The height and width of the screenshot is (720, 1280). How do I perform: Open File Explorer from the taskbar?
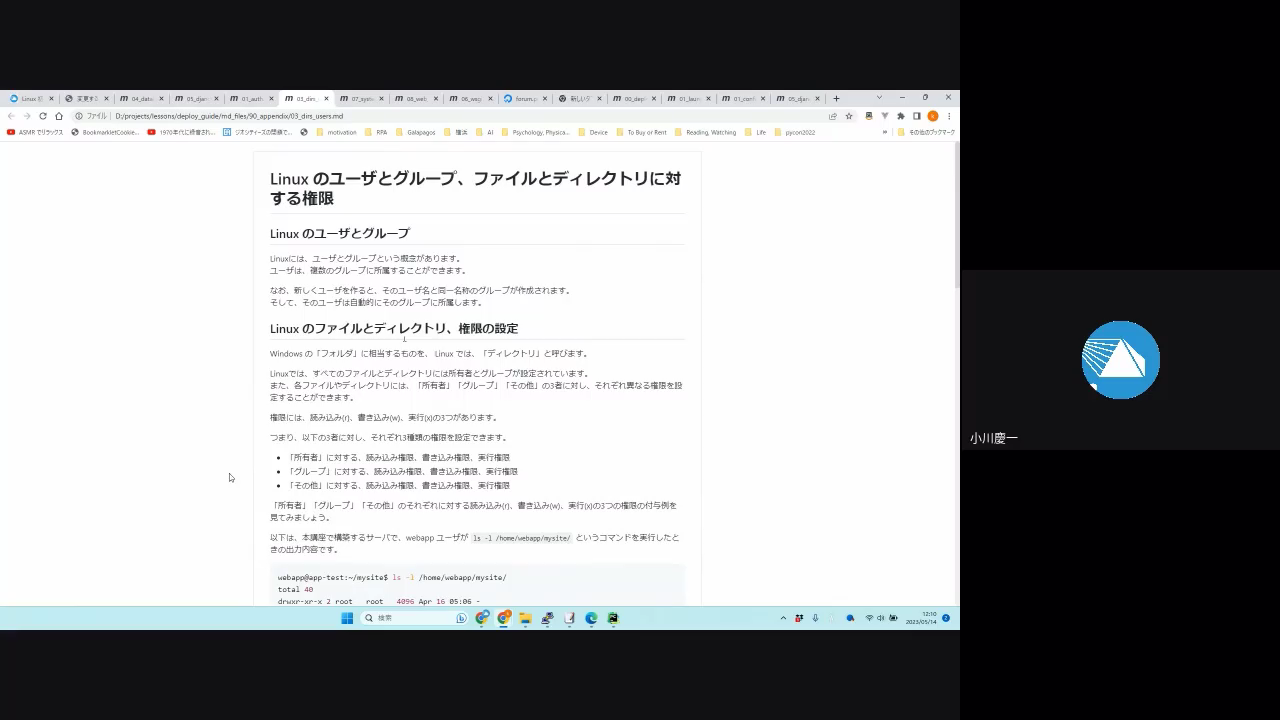click(525, 618)
